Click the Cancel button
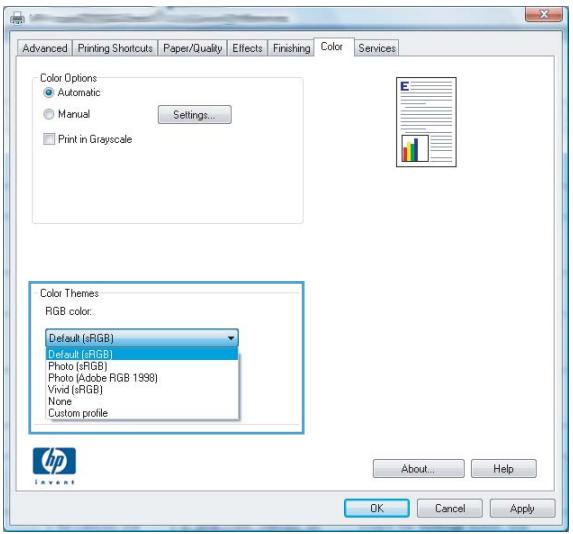Viewport: 573px width, 534px height. click(450, 508)
